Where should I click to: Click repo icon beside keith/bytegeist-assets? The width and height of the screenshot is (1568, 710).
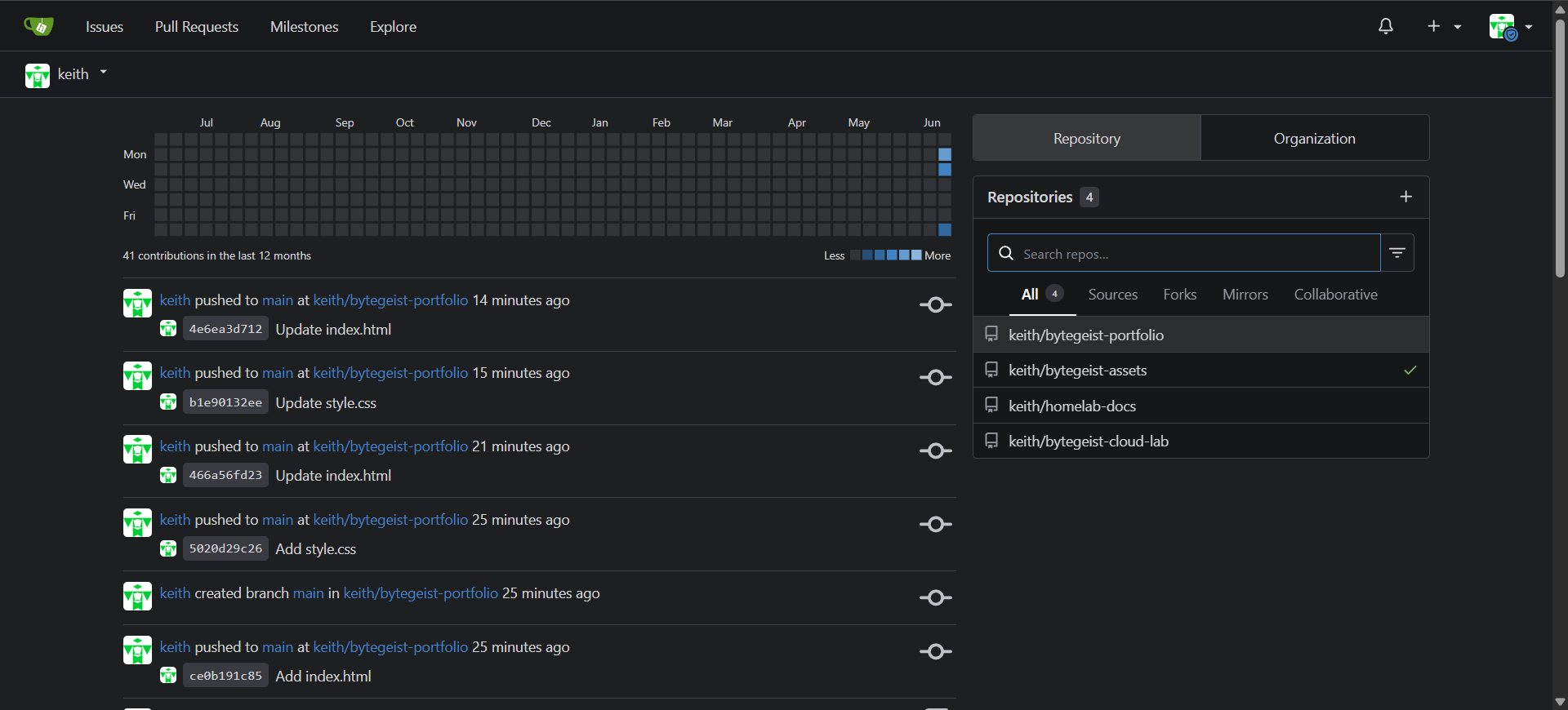991,370
